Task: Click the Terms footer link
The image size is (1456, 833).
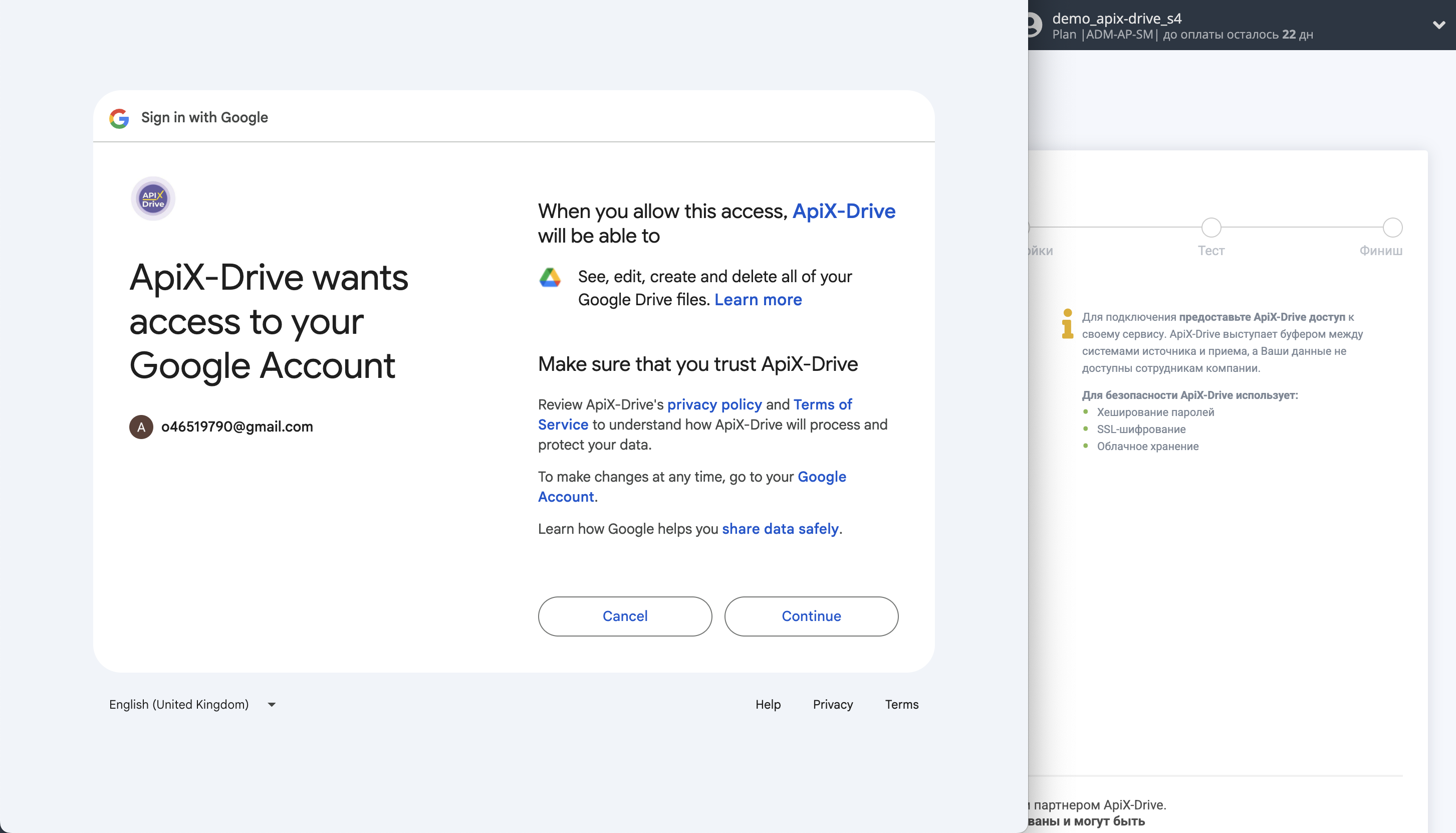Action: pos(901,704)
